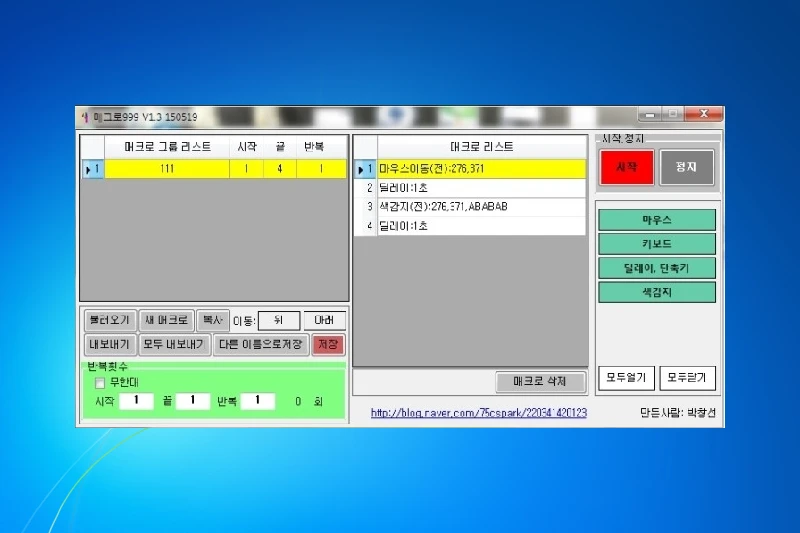Click the 복사 copy button

(213, 320)
